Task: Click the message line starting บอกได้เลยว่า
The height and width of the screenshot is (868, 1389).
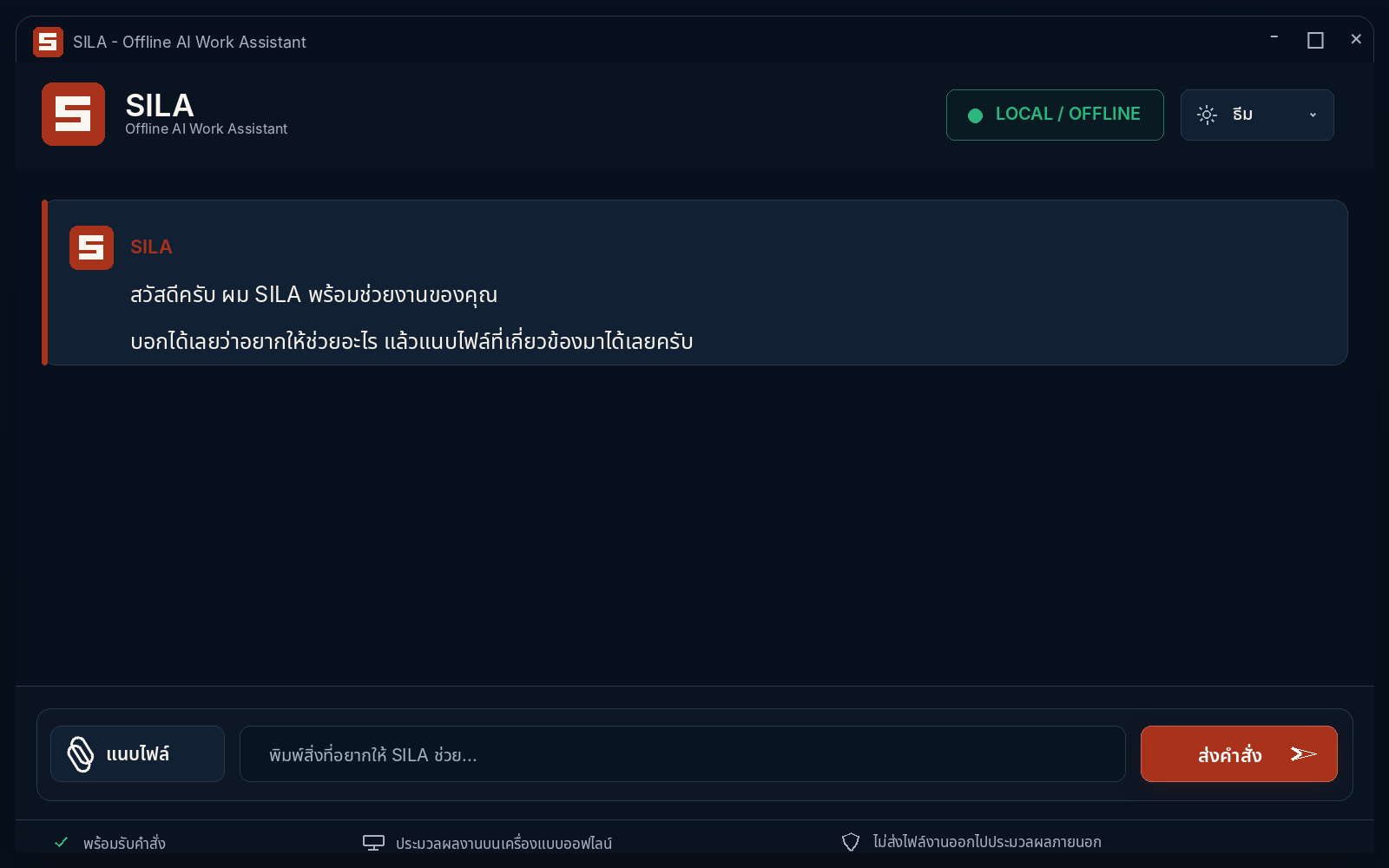Action: coord(411,341)
